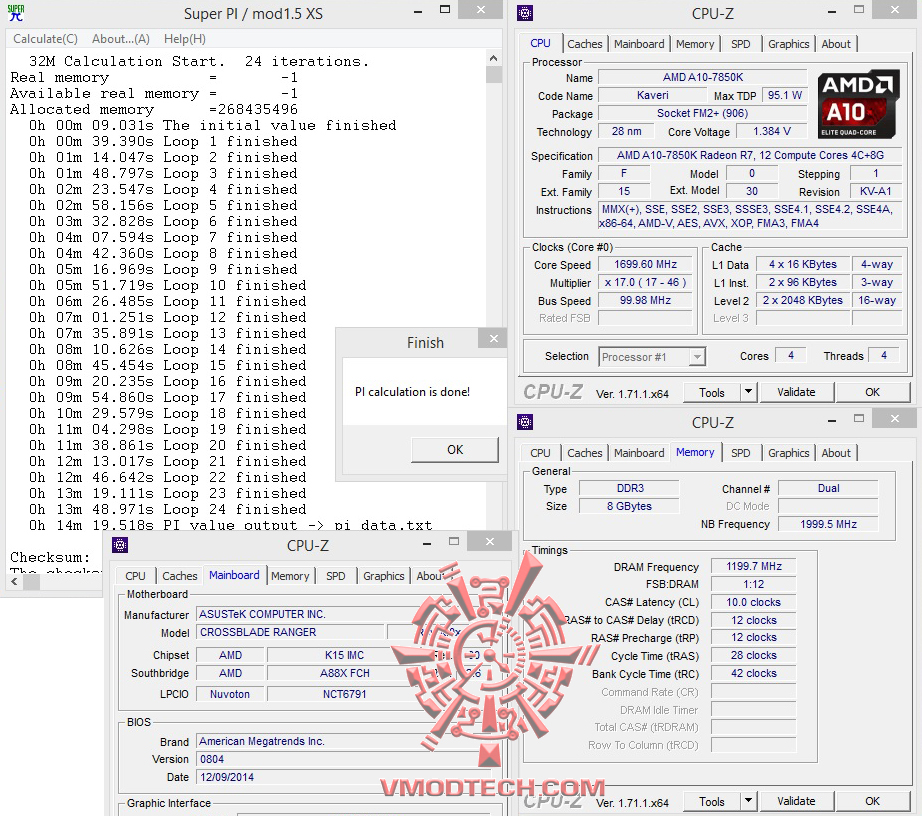Click the CAS# Latency value 10.0 clocks
This screenshot has width=922, height=816.
753,602
